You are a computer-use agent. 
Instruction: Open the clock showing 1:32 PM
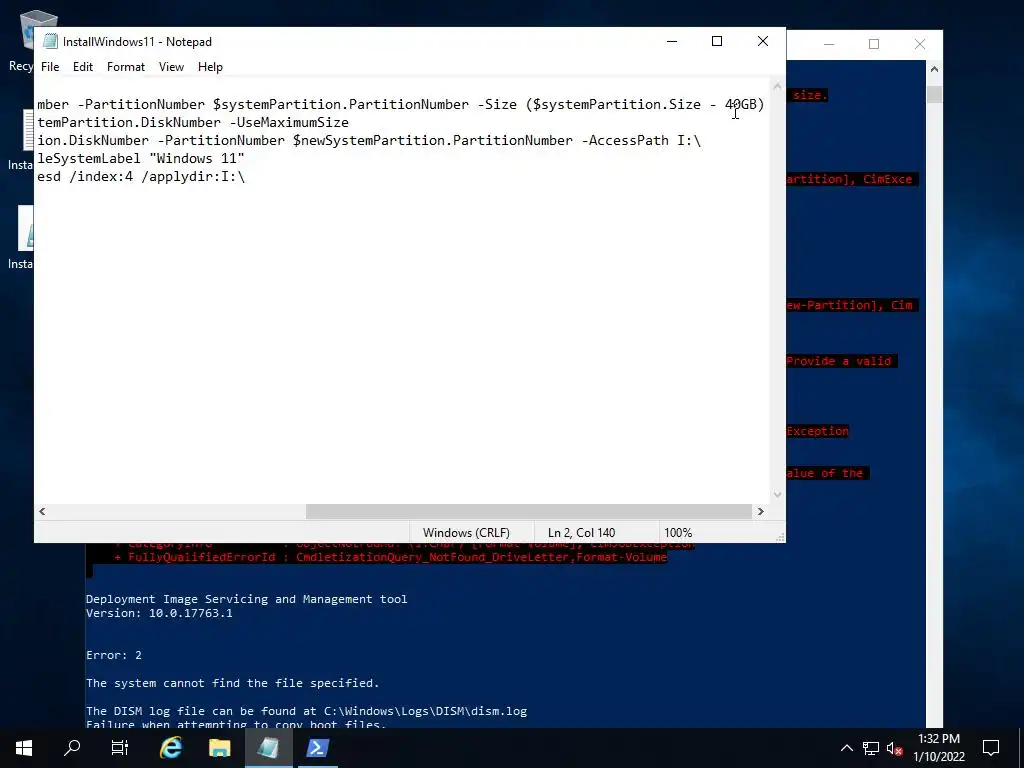(x=938, y=748)
